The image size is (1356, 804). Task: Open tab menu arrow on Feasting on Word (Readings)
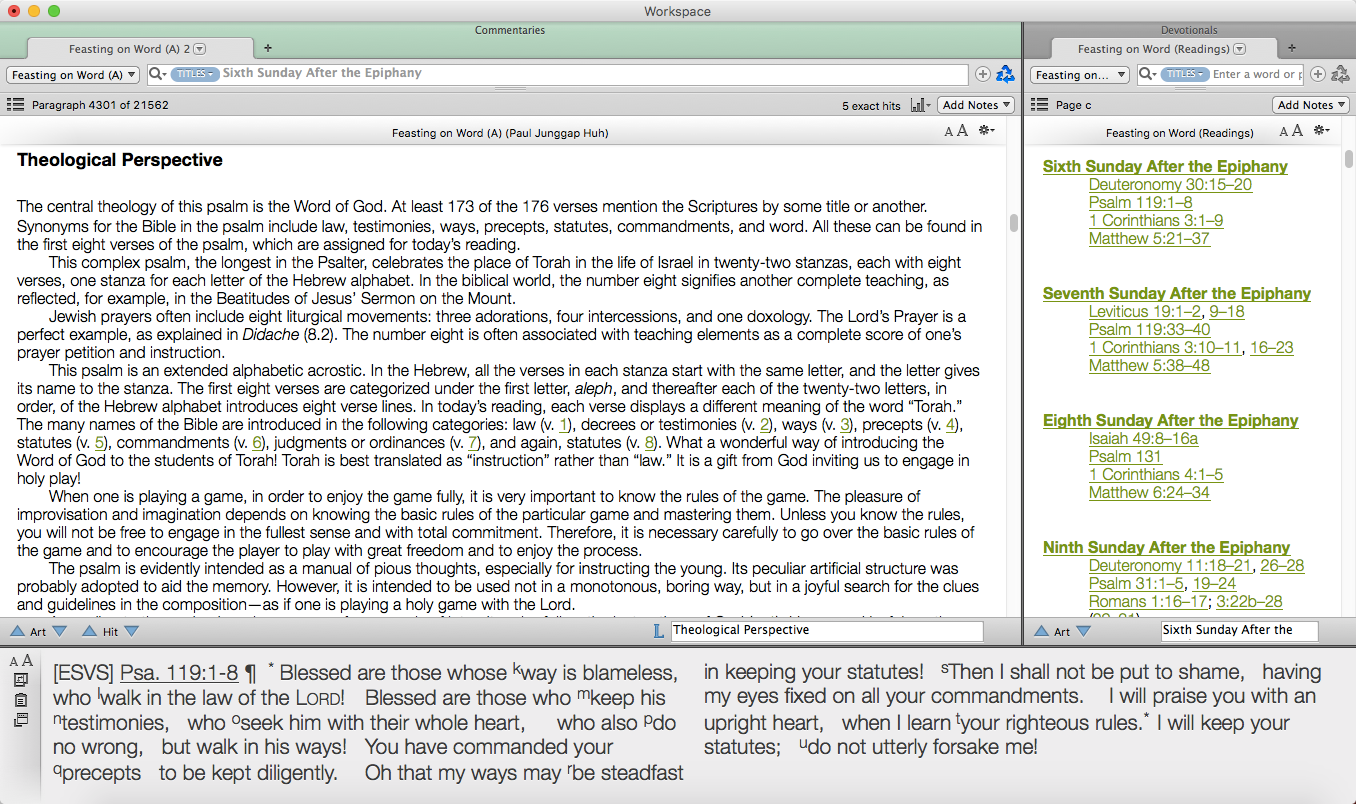pyautogui.click(x=1240, y=49)
